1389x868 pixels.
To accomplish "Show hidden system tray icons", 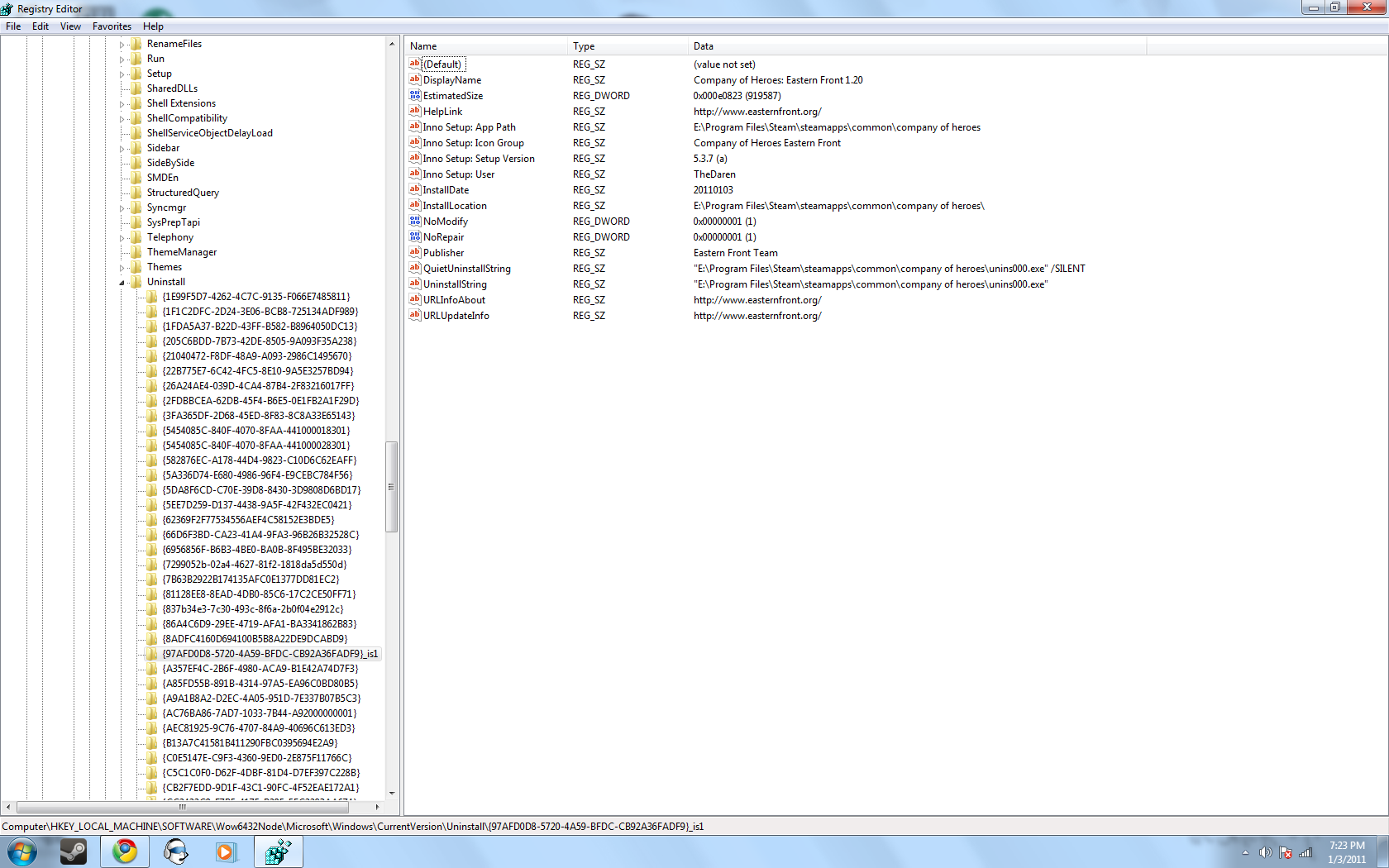I will coord(1245,852).
